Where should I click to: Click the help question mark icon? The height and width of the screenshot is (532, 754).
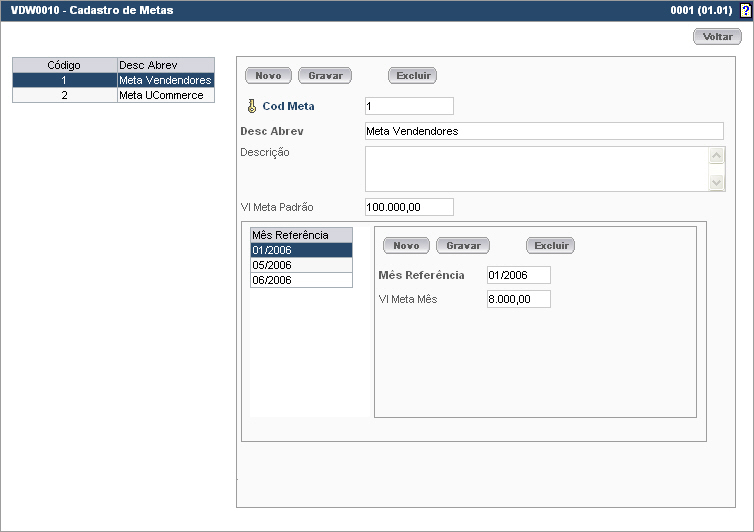click(745, 11)
